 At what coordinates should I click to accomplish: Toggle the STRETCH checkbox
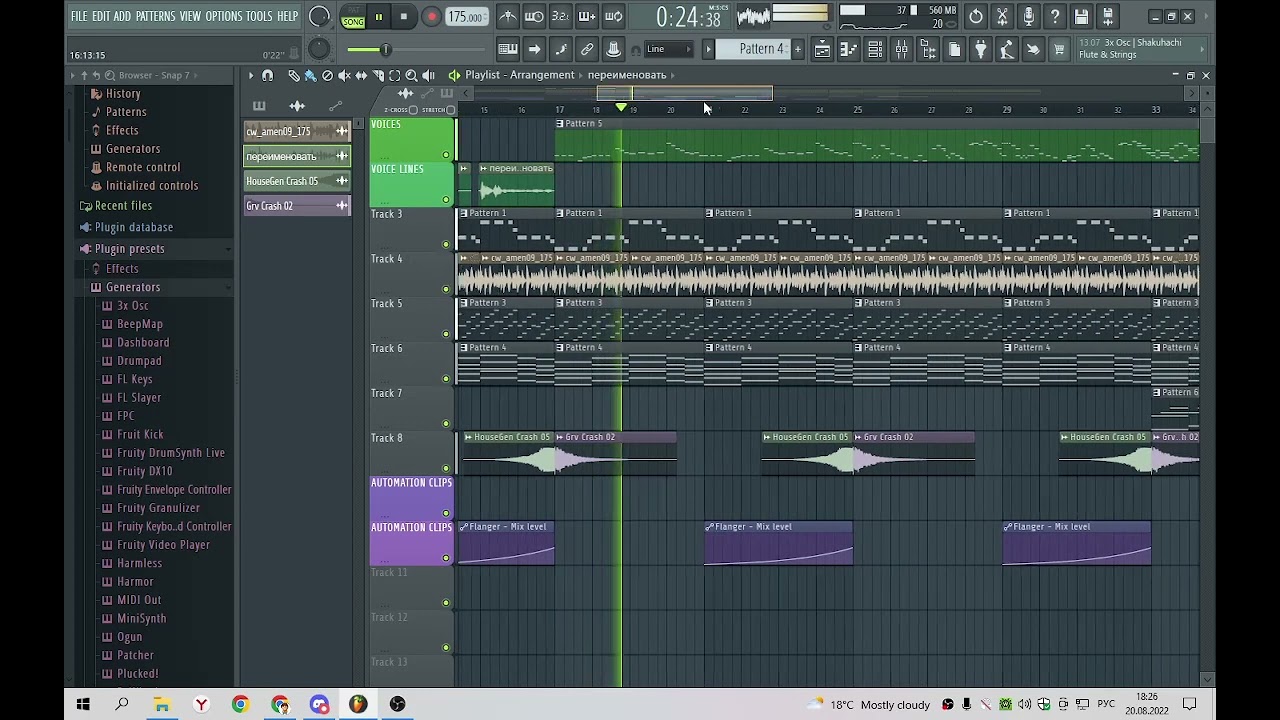[450, 110]
